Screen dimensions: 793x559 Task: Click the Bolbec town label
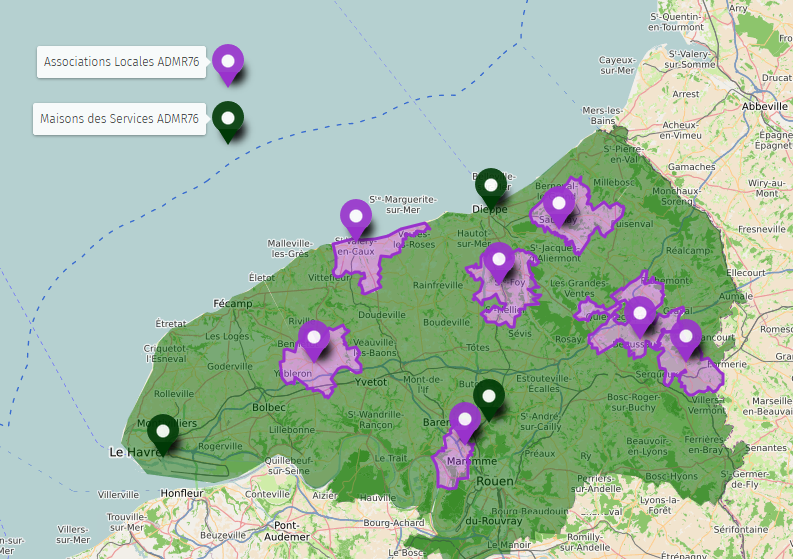[269, 407]
